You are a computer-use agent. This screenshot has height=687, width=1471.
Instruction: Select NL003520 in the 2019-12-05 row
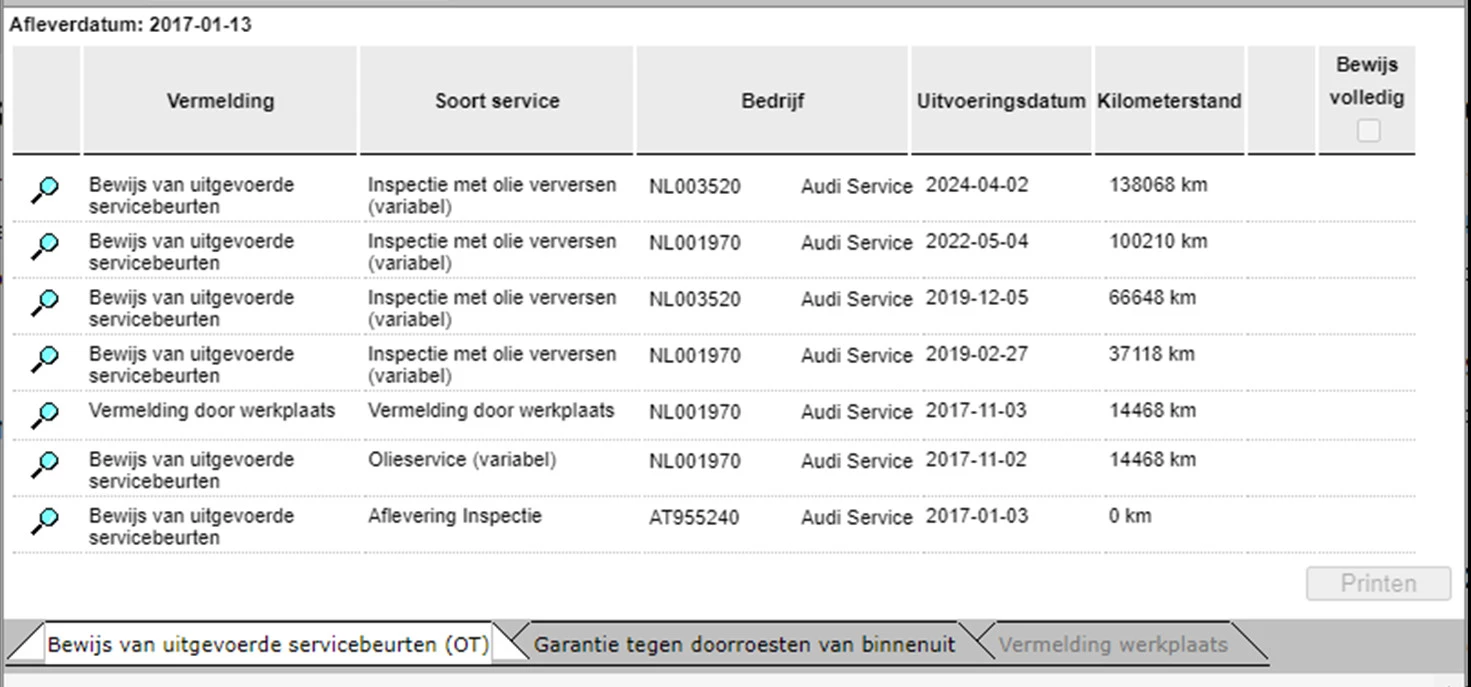point(694,299)
